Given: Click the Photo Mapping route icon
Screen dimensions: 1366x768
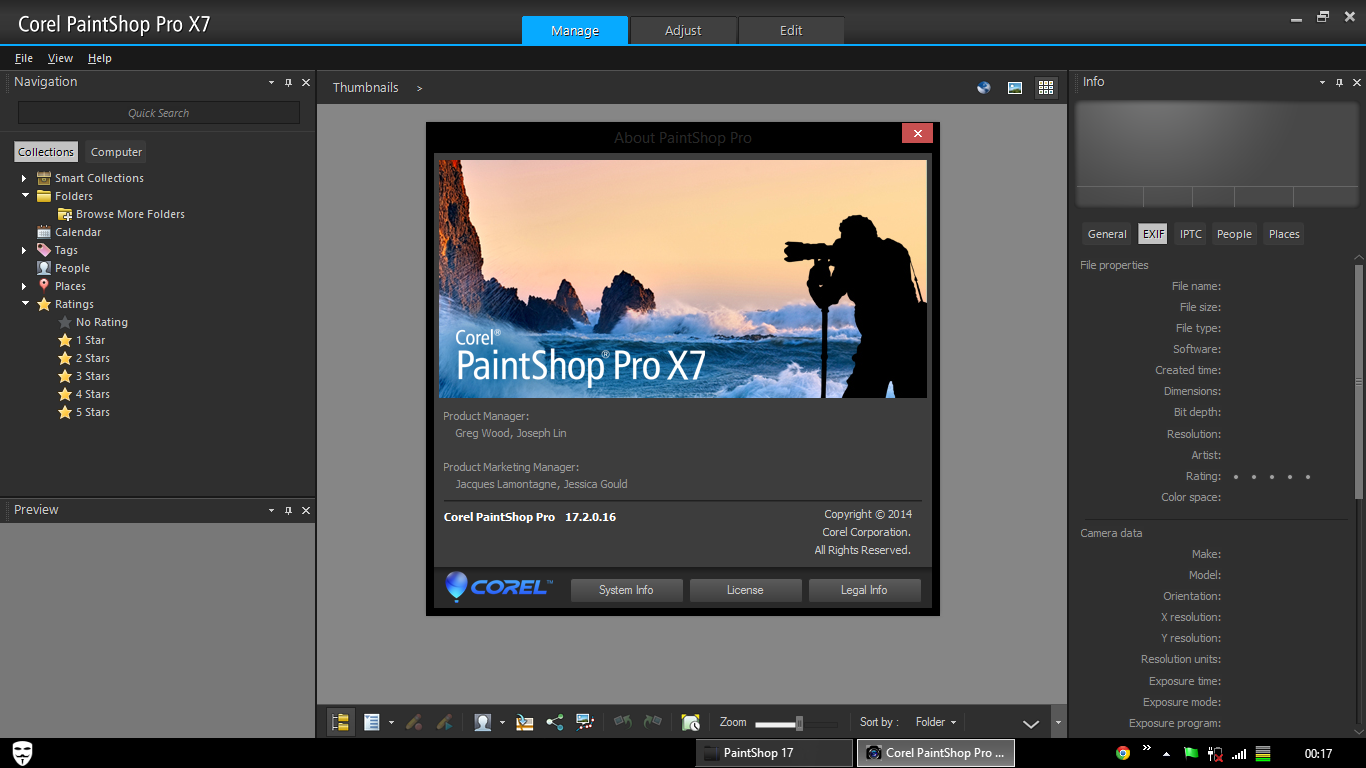Looking at the screenshot, I should (x=586, y=722).
